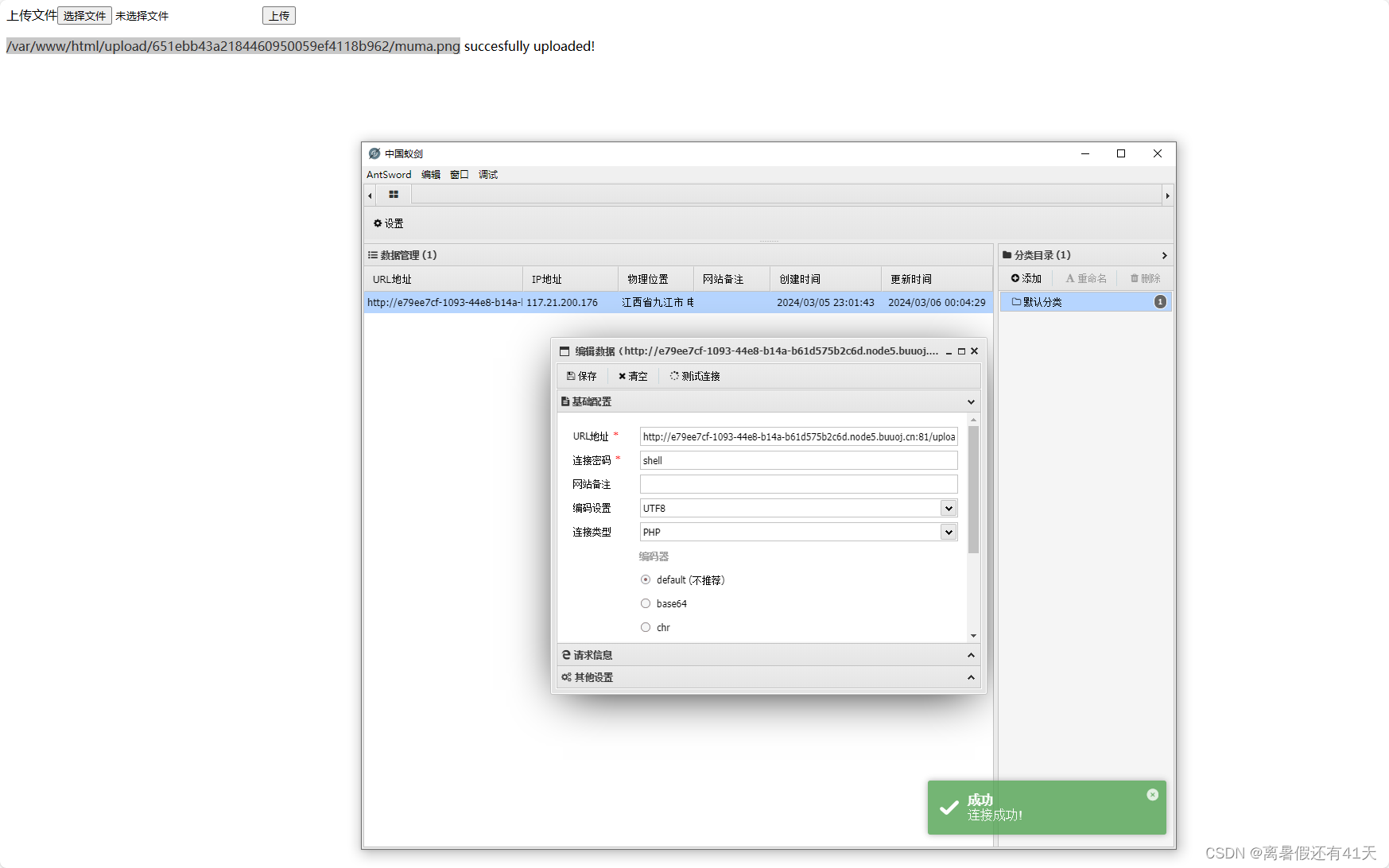The image size is (1389, 868).
Task: Click the 创建时间 column header
Action: (825, 279)
